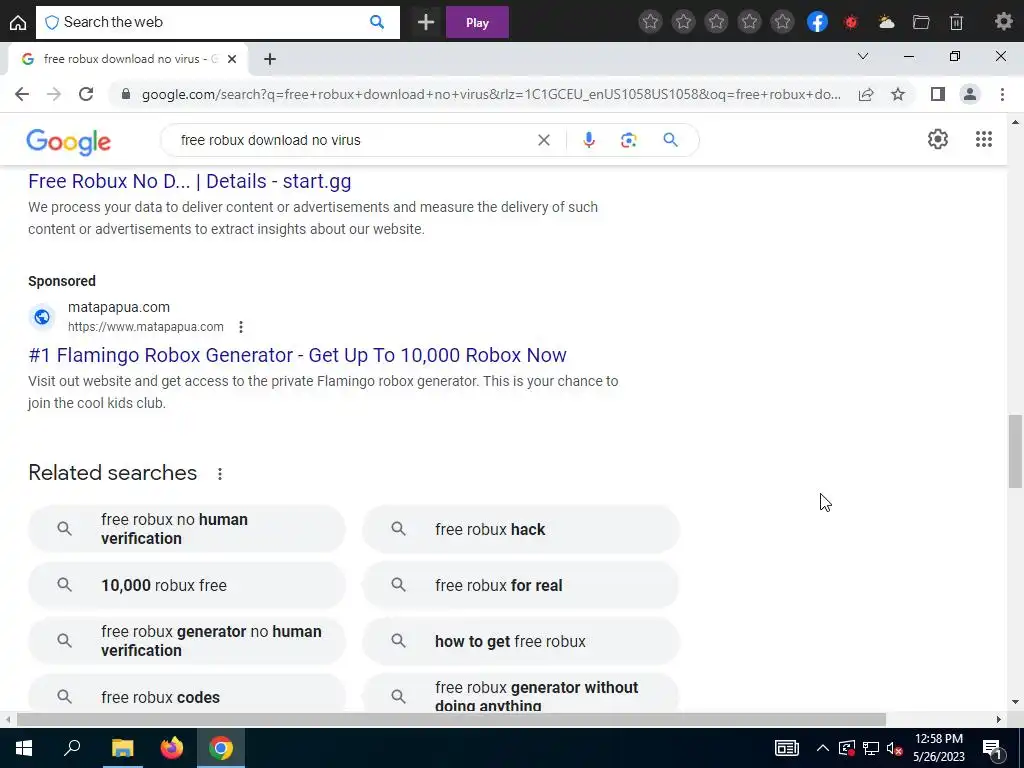Open muted volume tray icon
Image resolution: width=1024 pixels, height=768 pixels.
click(895, 748)
